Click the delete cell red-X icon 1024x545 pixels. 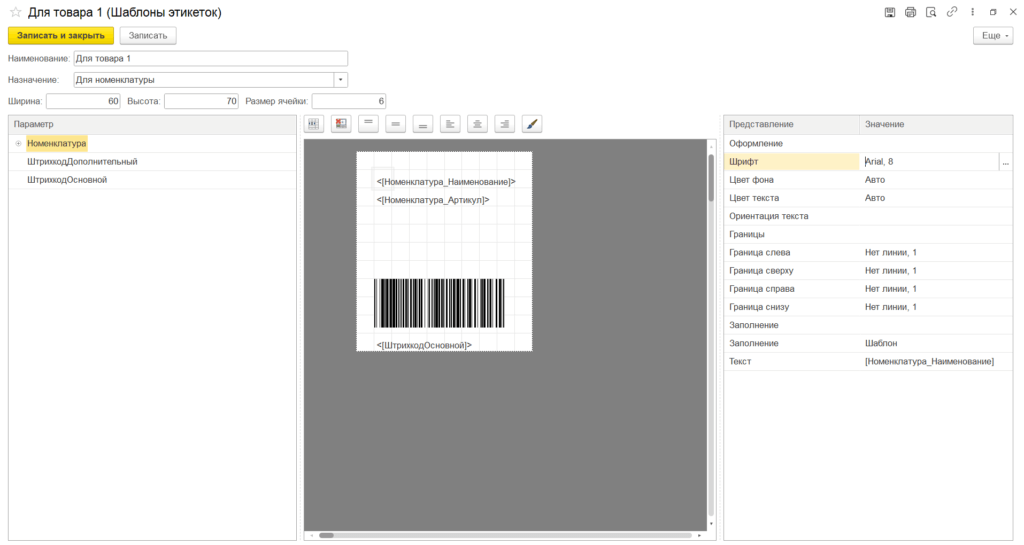point(341,124)
